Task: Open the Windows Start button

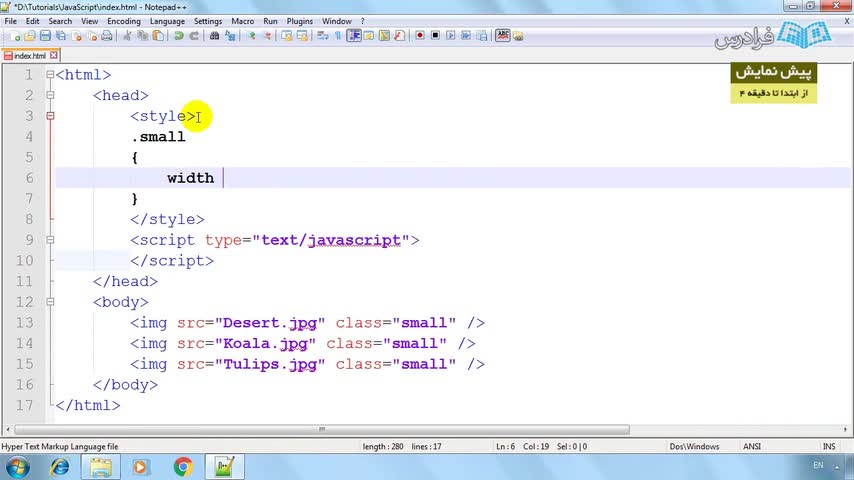Action: [17, 467]
